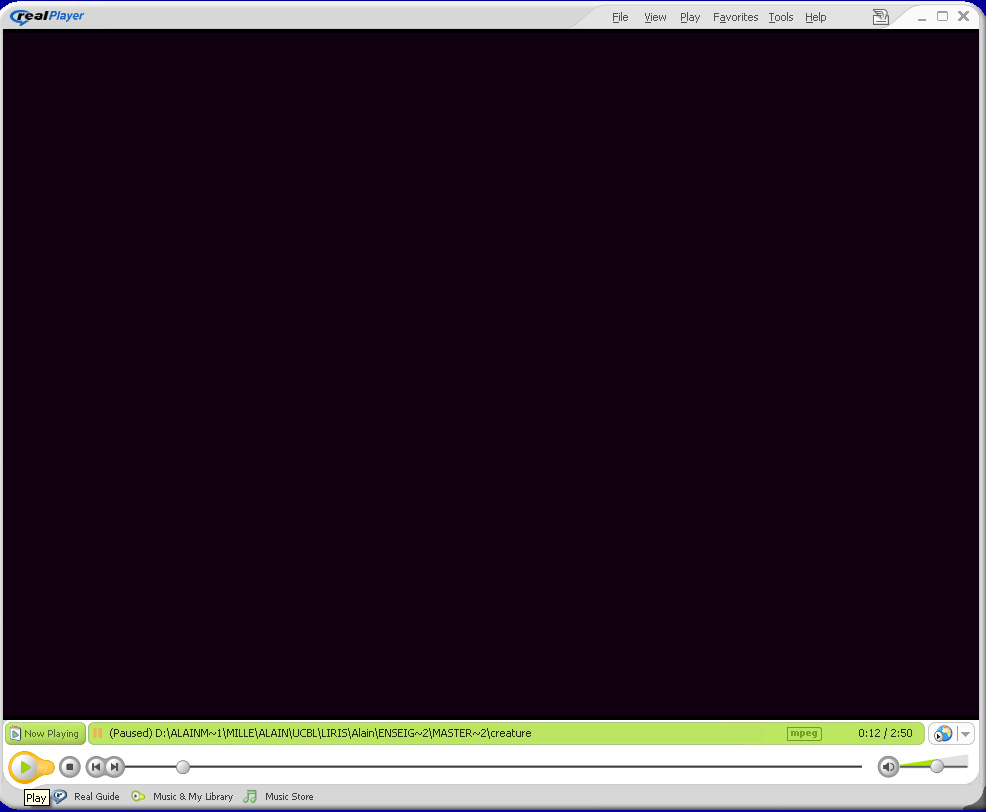Viewport: 986px width, 812px height.
Task: Minimize the RealPlayer window
Action: [922, 17]
